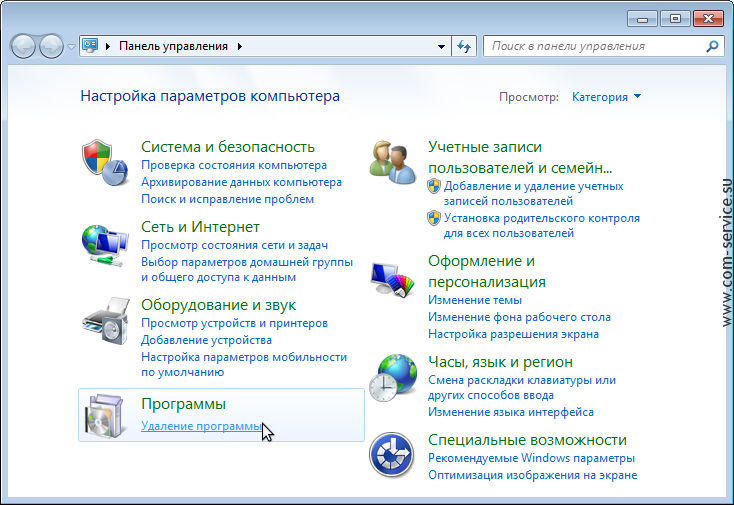734x505 pixels.
Task: Open "Специальные возможности" category
Action: [x=527, y=440]
